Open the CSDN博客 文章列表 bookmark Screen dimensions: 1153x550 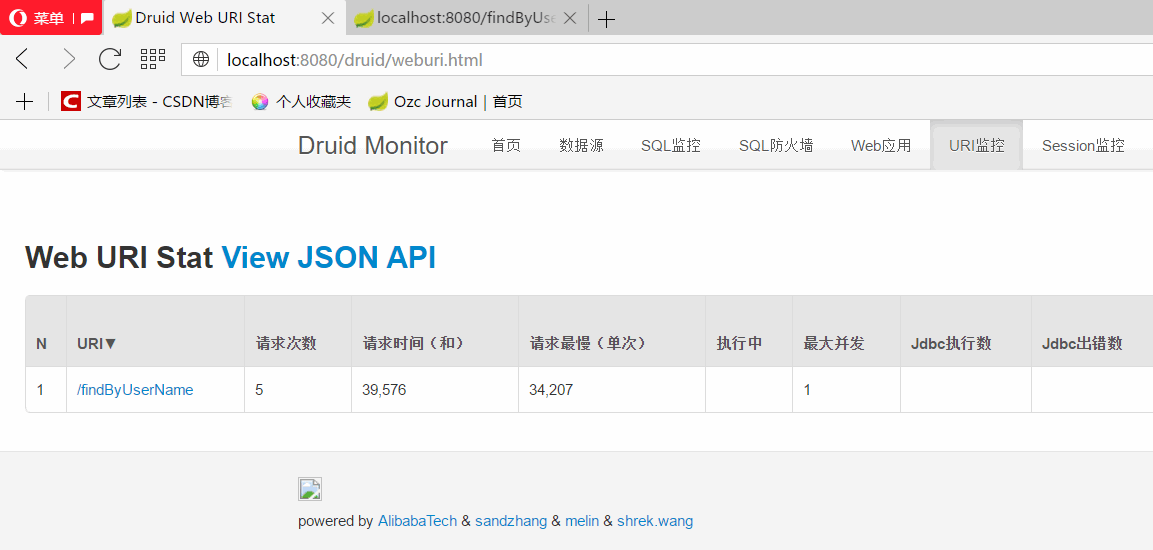point(147,101)
